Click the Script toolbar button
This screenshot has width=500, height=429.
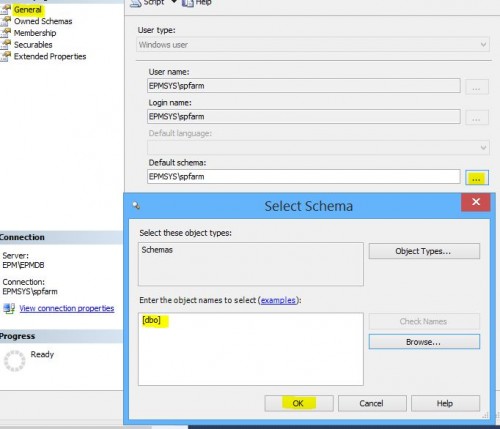tap(147, 3)
